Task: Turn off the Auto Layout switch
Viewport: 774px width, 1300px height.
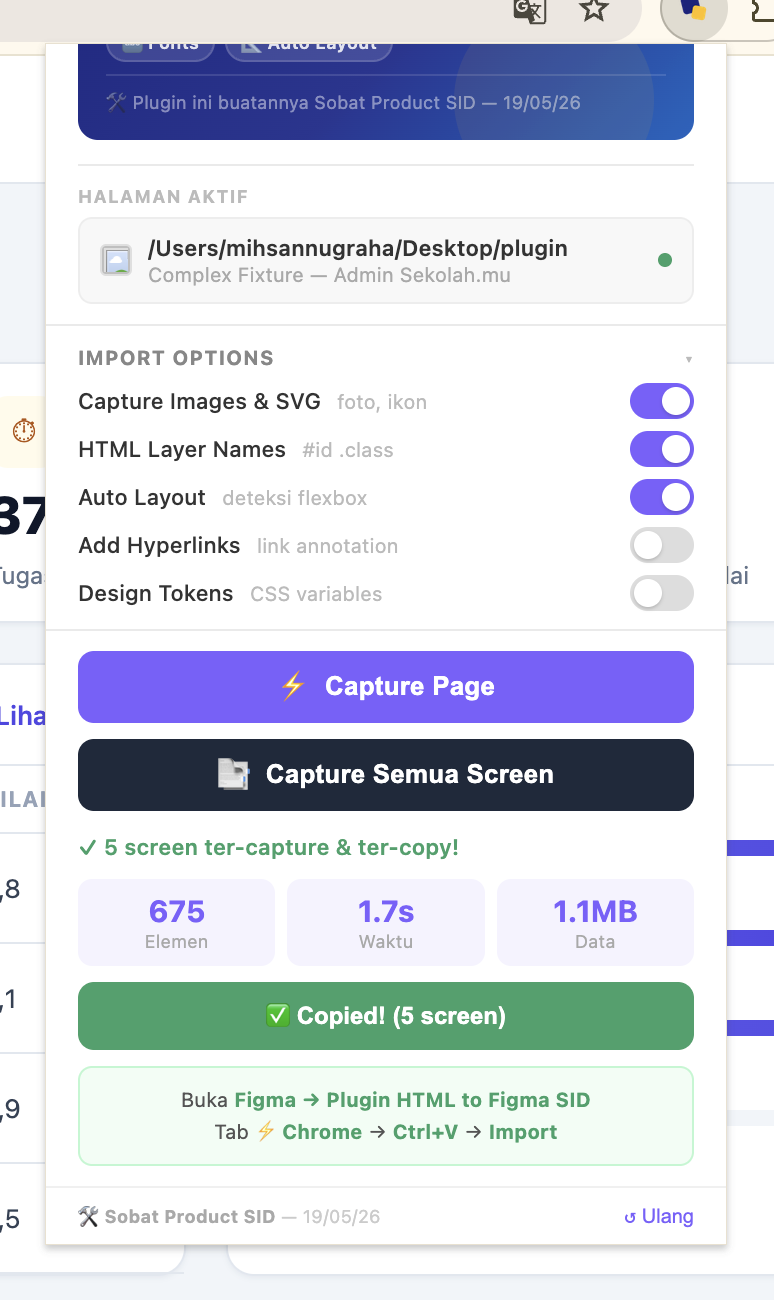Action: [661, 497]
